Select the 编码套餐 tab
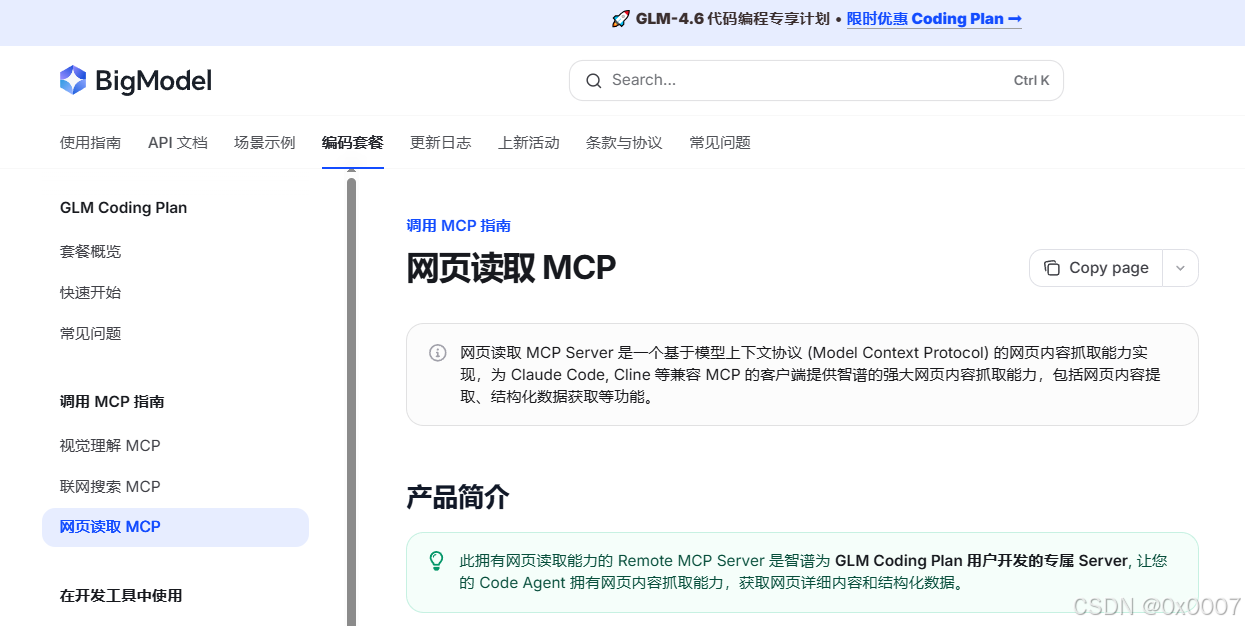Viewport: 1245px width, 626px height. (x=353, y=143)
